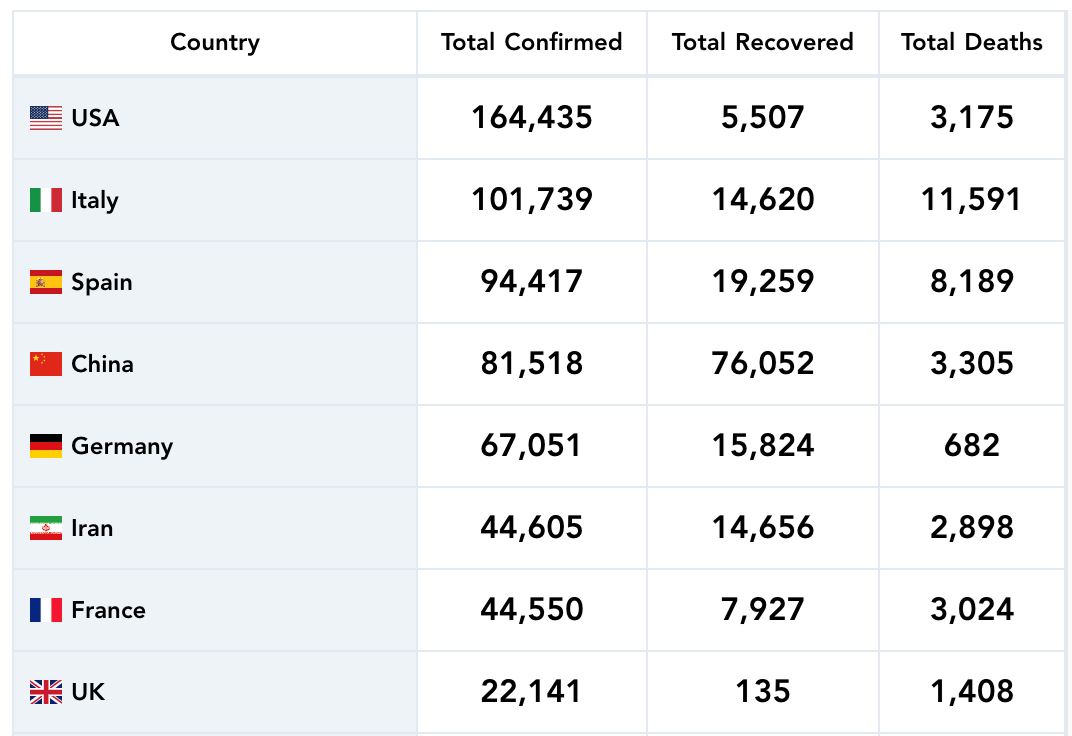Viewport: 1072px width, 736px height.
Task: Sort by the Country column header
Action: [x=214, y=42]
